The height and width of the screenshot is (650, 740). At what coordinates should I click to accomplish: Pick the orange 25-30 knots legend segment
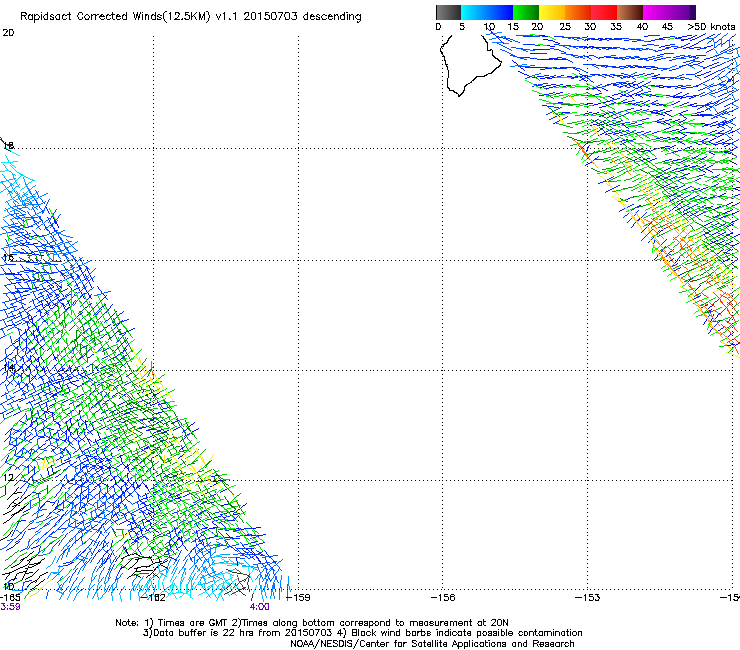[x=578, y=12]
